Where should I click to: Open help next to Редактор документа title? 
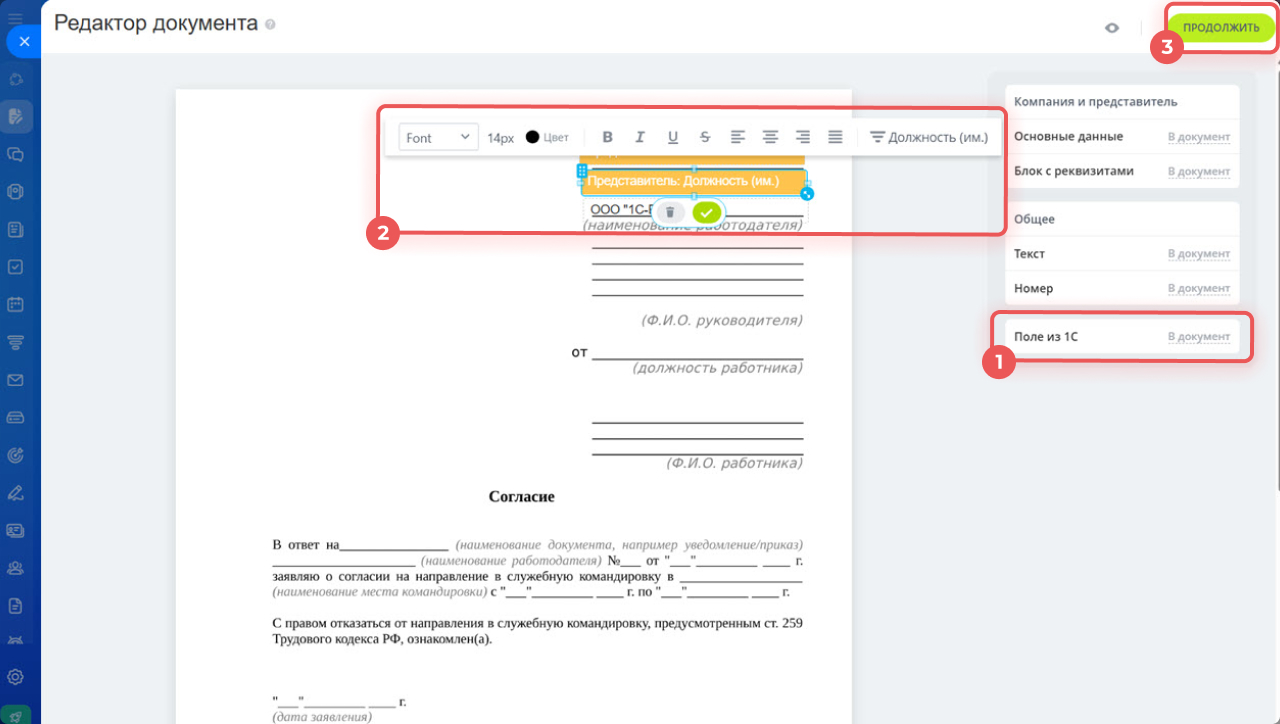point(271,25)
